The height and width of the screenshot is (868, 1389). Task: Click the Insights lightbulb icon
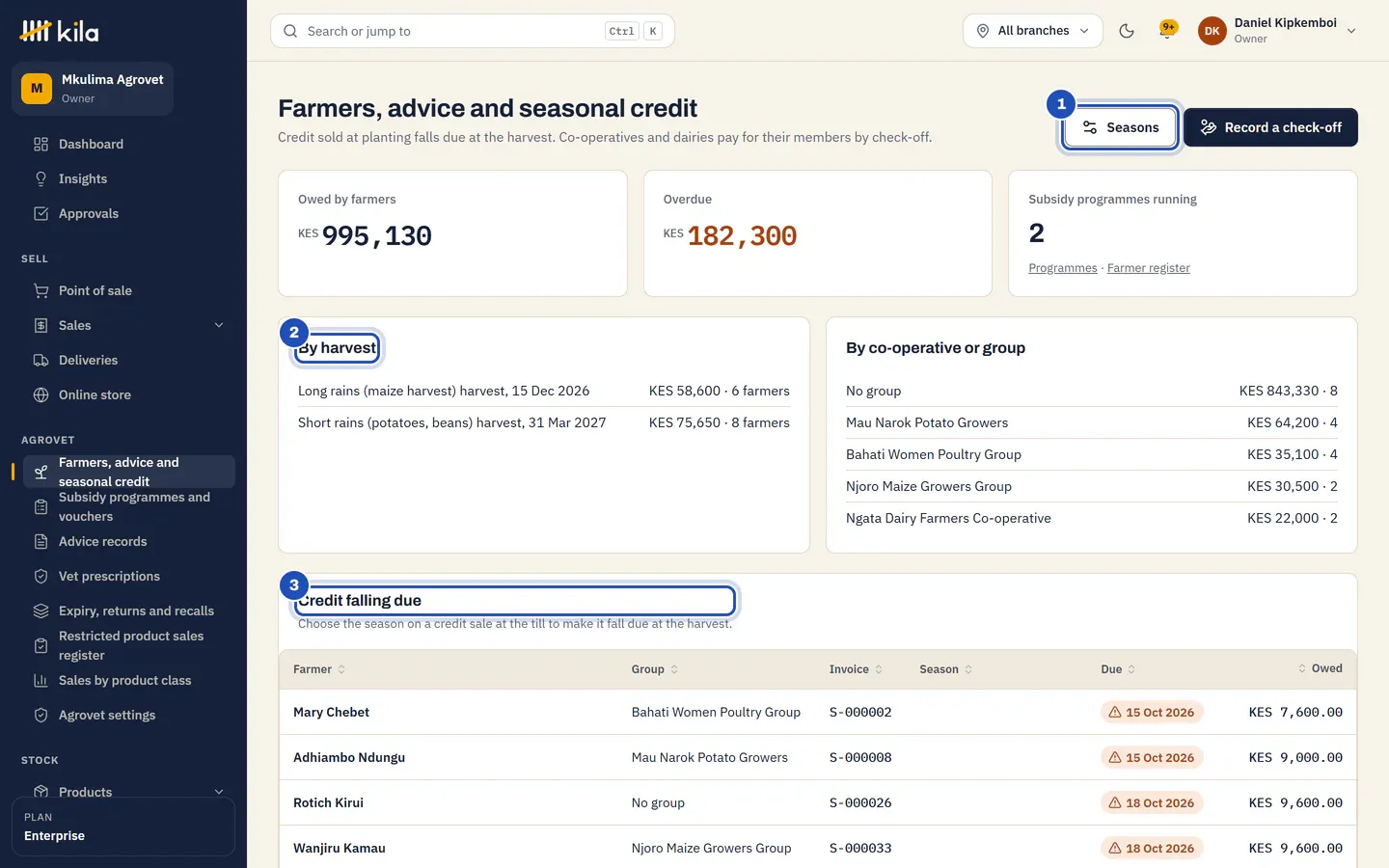[x=41, y=179]
